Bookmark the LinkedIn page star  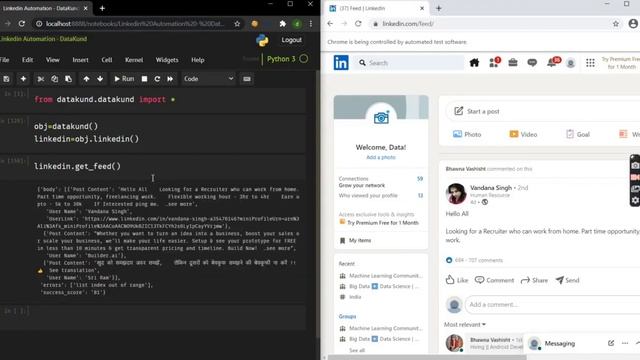pyautogui.click(x=616, y=24)
